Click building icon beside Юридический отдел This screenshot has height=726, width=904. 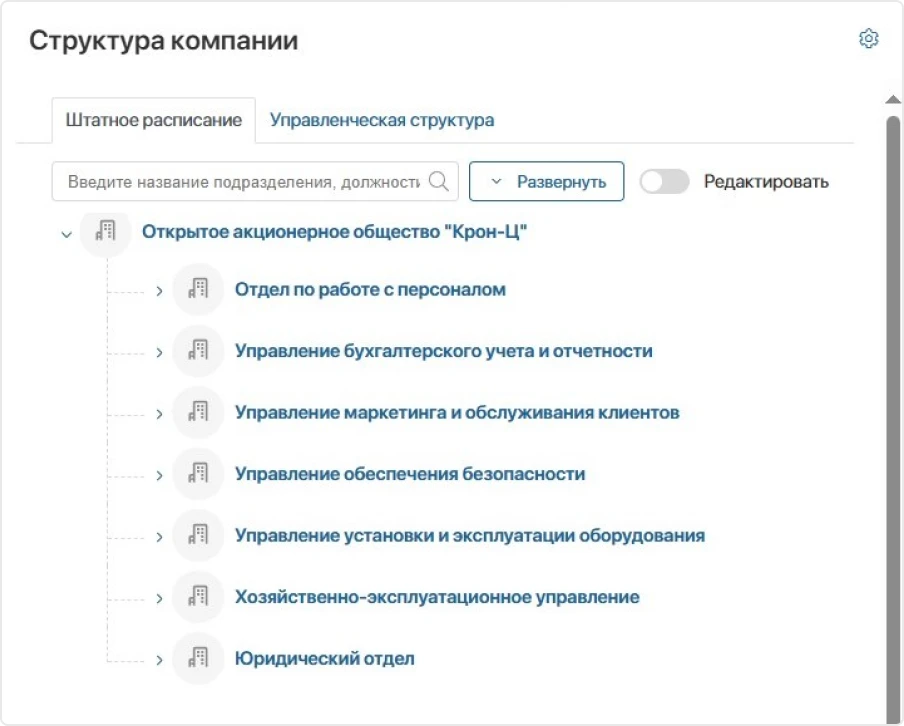[x=198, y=659]
